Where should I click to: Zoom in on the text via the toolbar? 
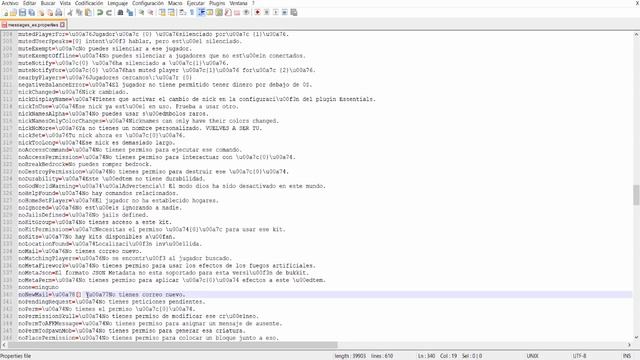[x=141, y=13]
